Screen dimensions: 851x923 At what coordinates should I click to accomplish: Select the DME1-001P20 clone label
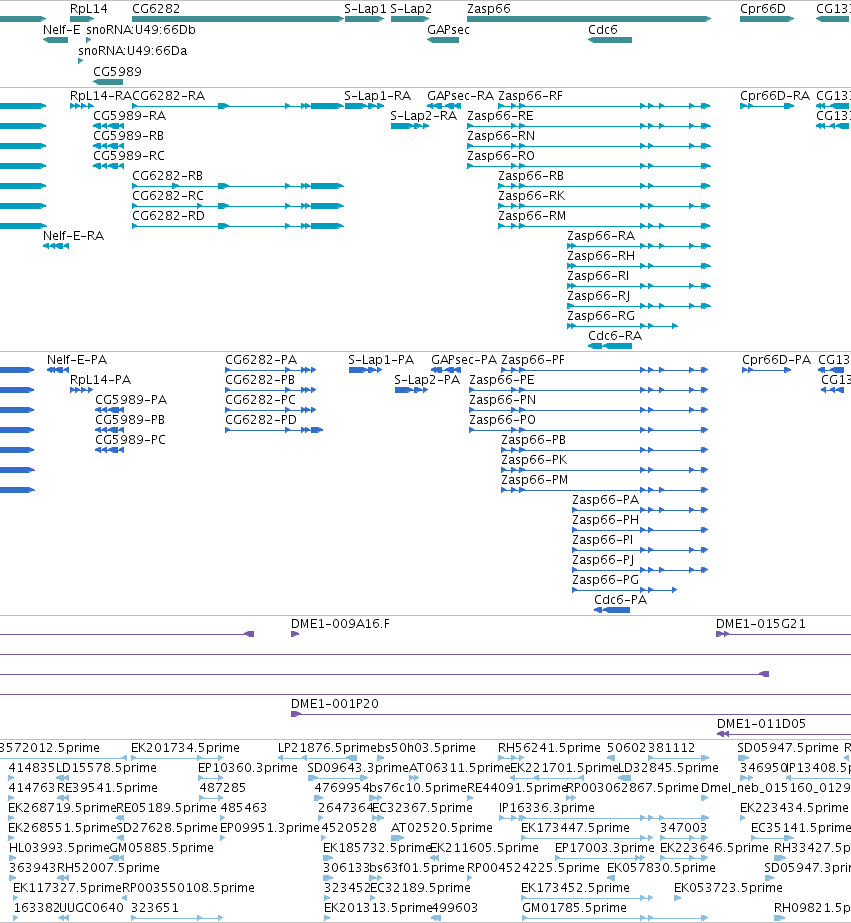click(x=335, y=704)
